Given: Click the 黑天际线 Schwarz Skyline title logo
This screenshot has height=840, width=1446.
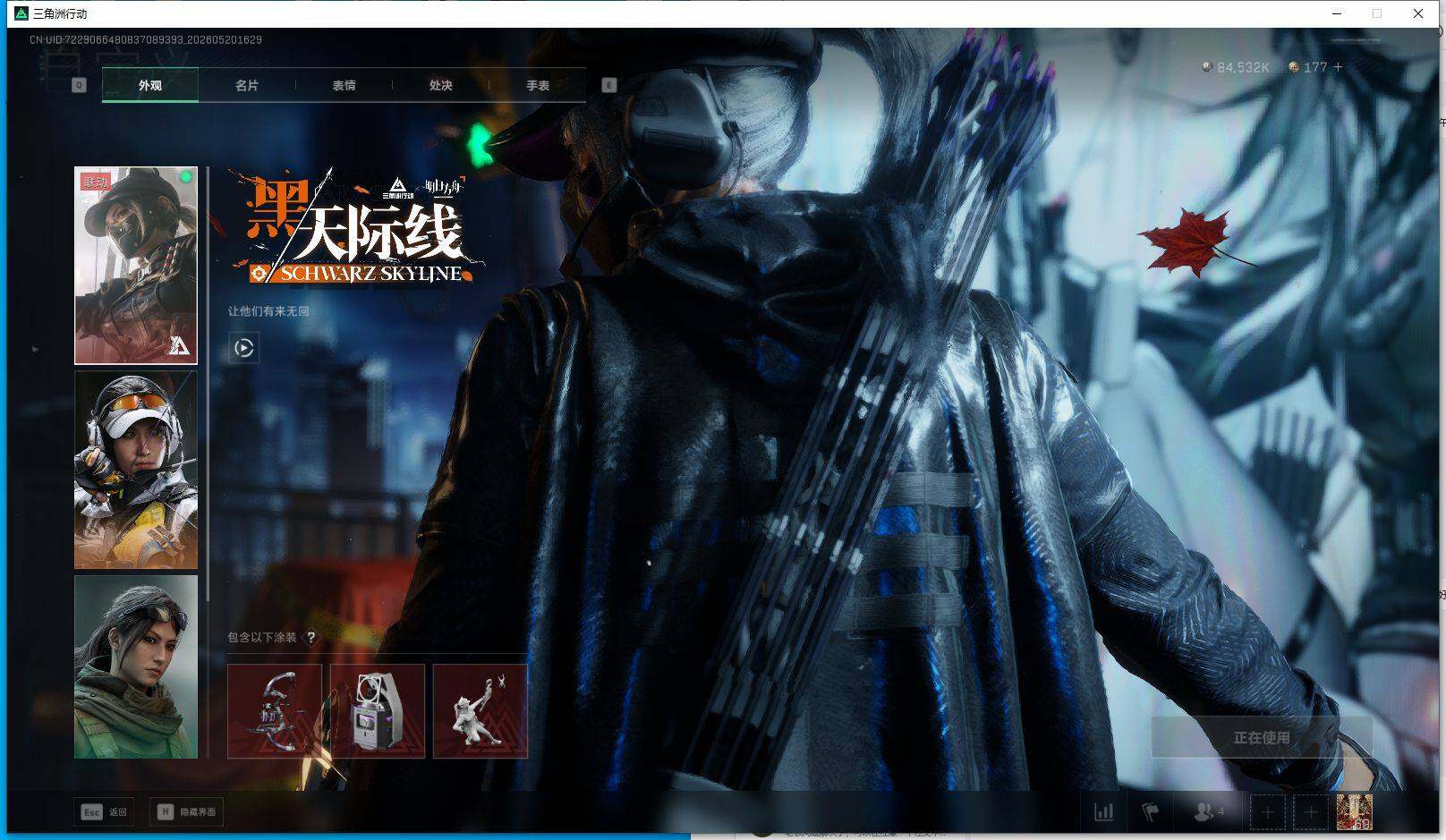Looking at the screenshot, I should tap(356, 228).
